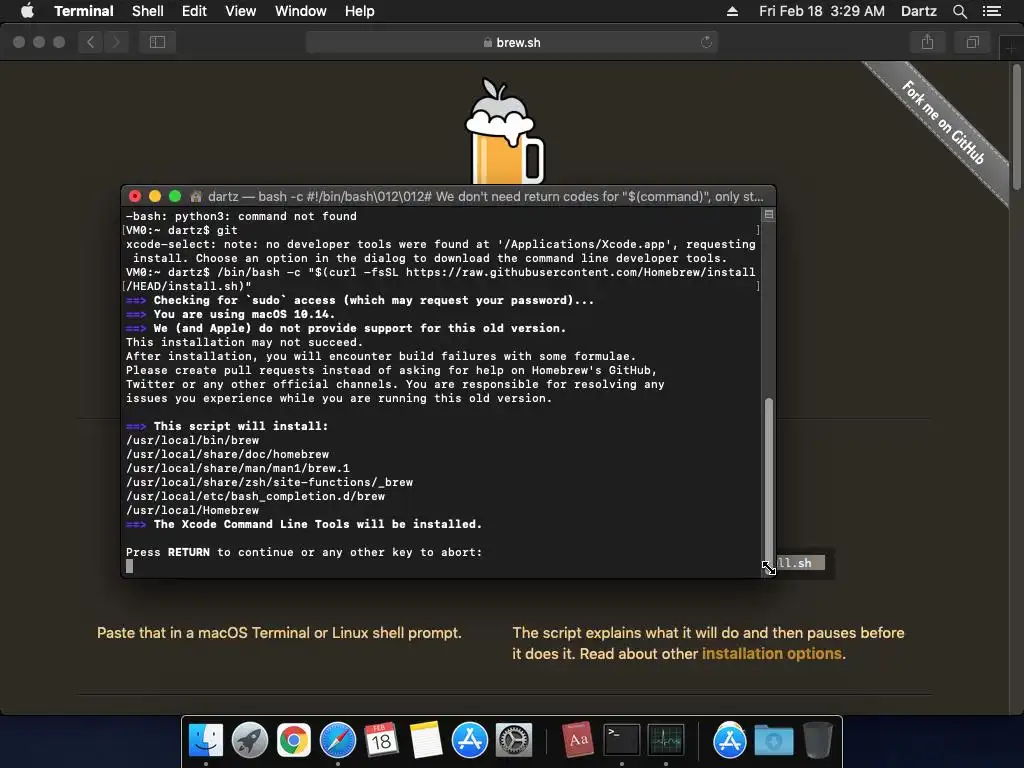
Task: Show all tabs in Safari
Action: click(x=972, y=42)
